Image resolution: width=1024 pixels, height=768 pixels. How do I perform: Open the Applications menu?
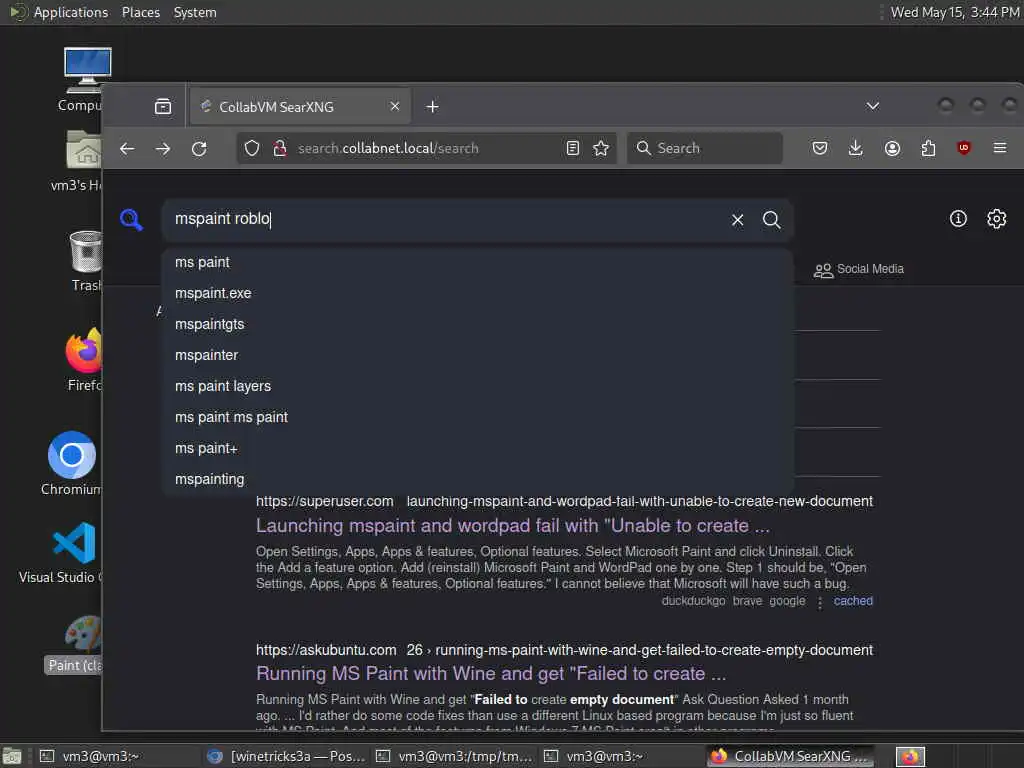[59, 12]
